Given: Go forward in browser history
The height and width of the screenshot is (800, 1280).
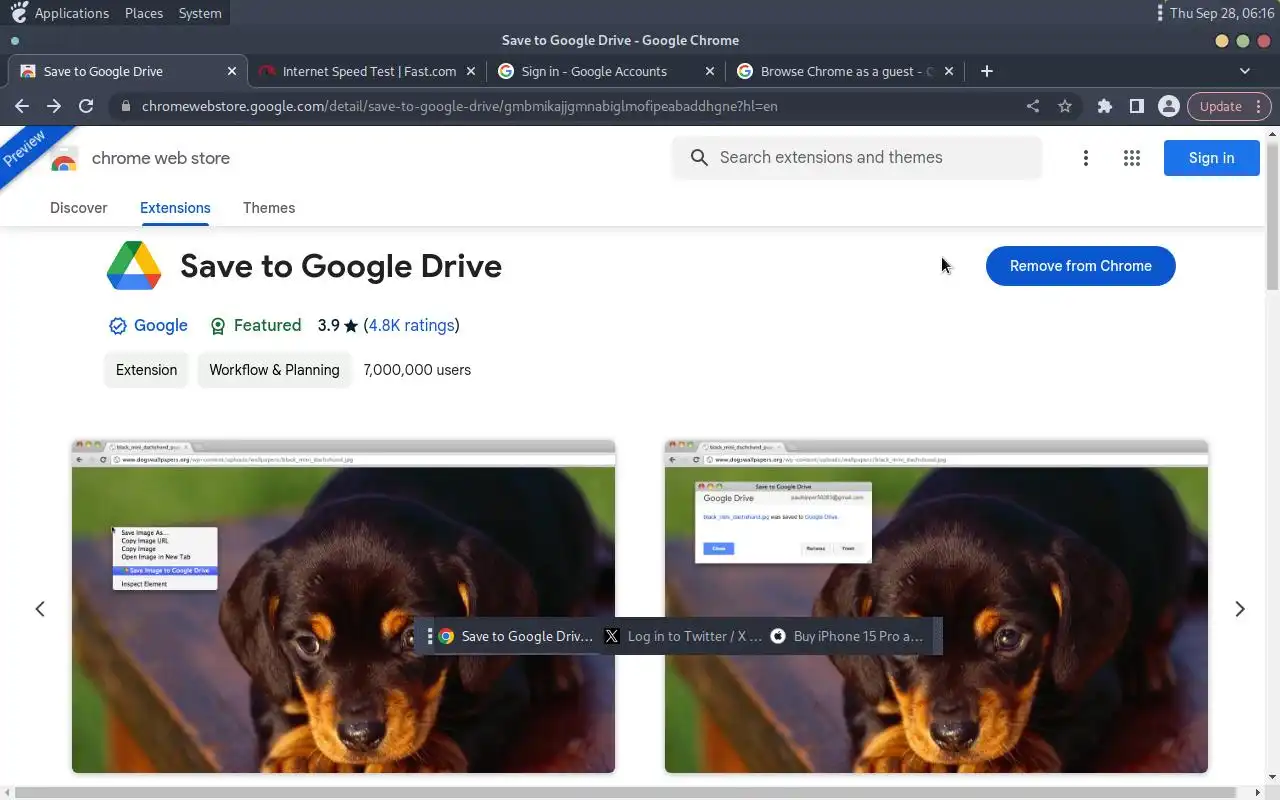Looking at the screenshot, I should (x=54, y=106).
